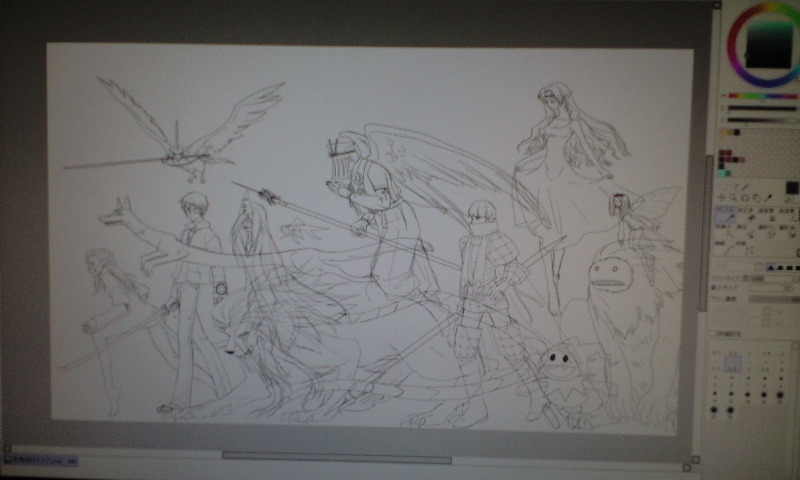This screenshot has width=800, height=480.
Task: Select the third brush tool in the first row
Action: click(767, 214)
